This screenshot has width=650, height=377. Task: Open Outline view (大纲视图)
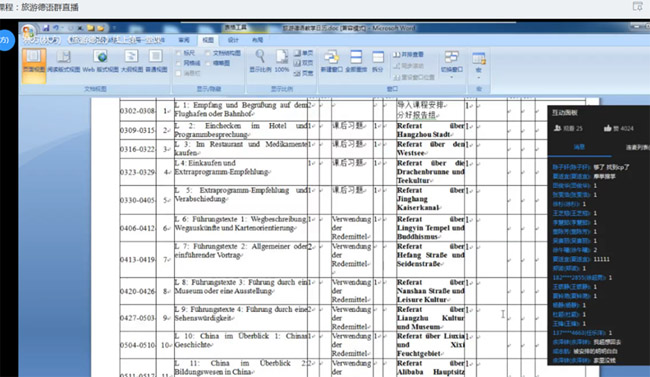click(132, 61)
